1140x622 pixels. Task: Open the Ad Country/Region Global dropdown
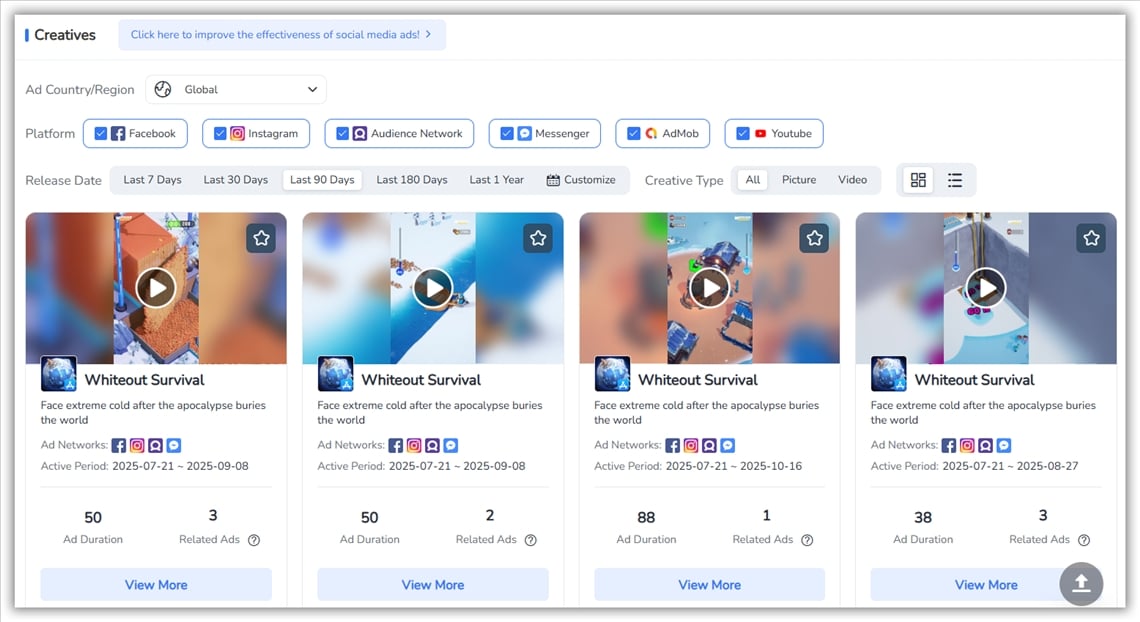click(x=236, y=89)
